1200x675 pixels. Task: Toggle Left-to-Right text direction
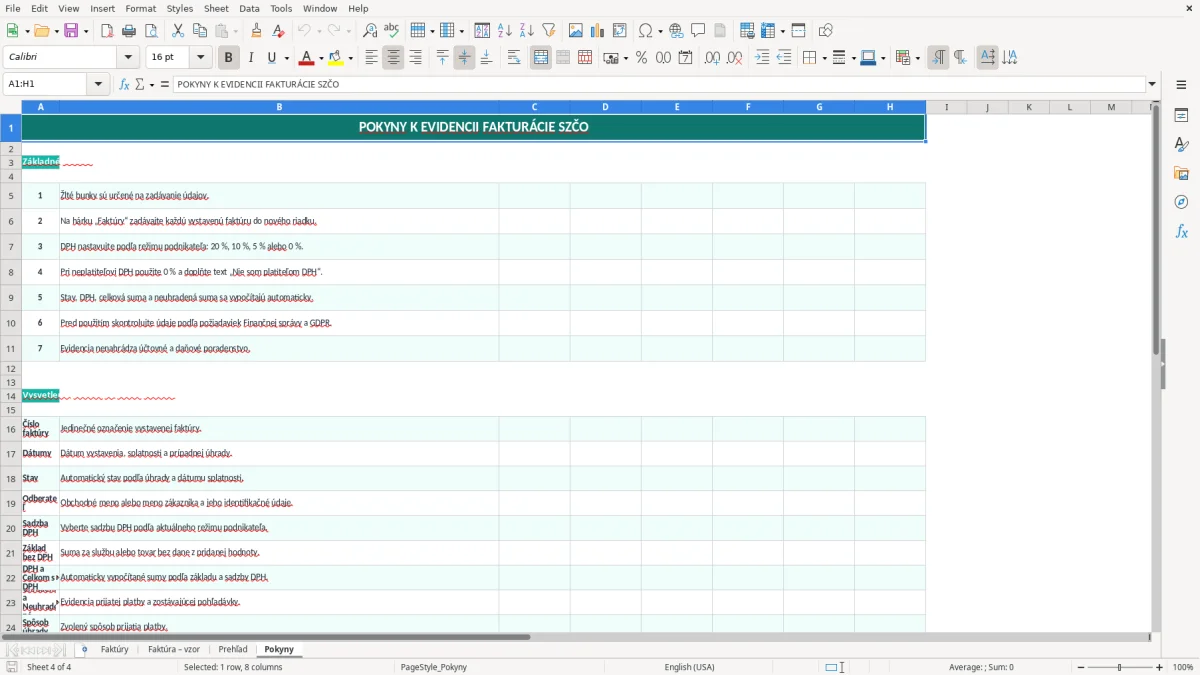pyautogui.click(x=938, y=58)
